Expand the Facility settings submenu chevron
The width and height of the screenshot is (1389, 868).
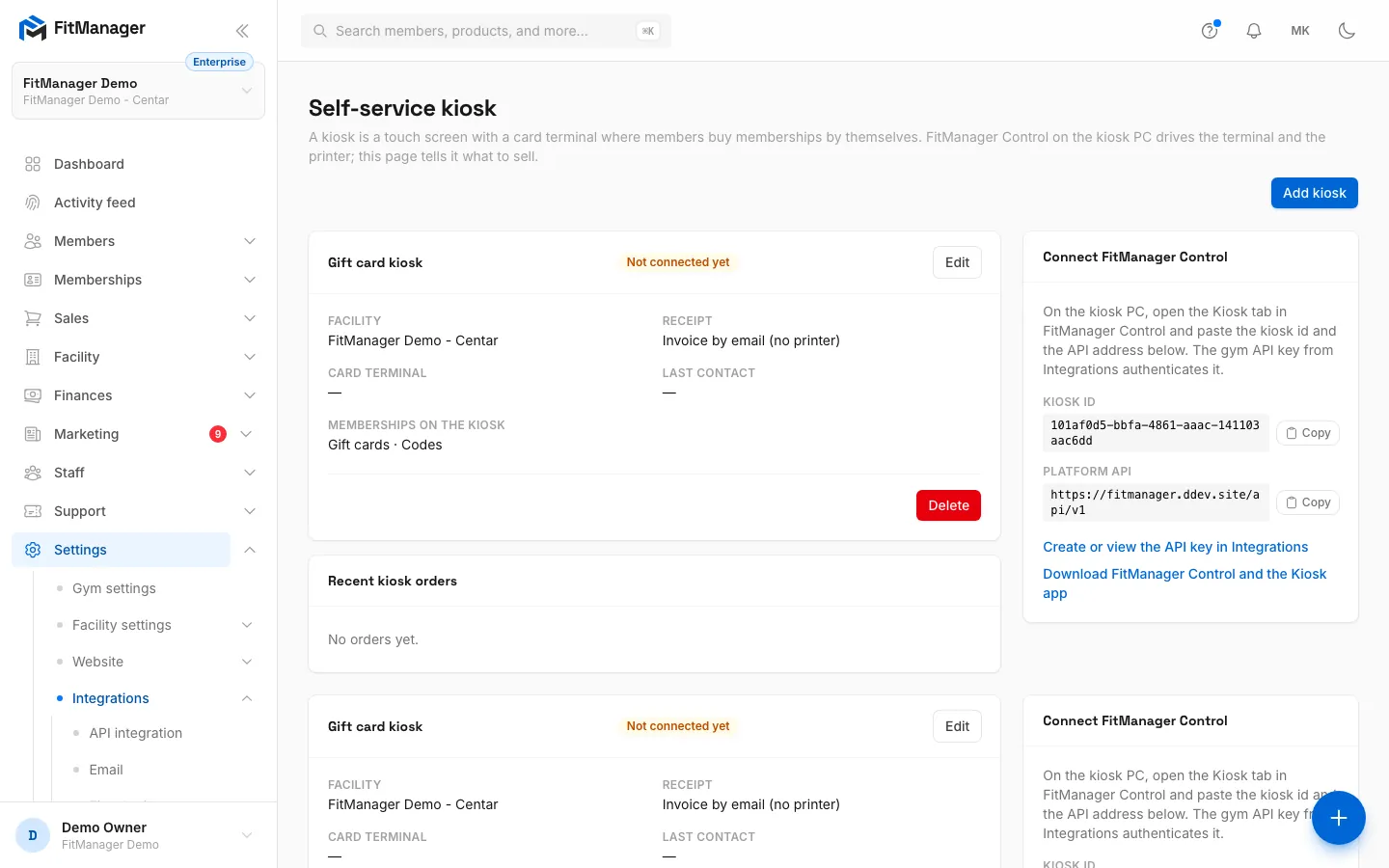pyautogui.click(x=247, y=625)
